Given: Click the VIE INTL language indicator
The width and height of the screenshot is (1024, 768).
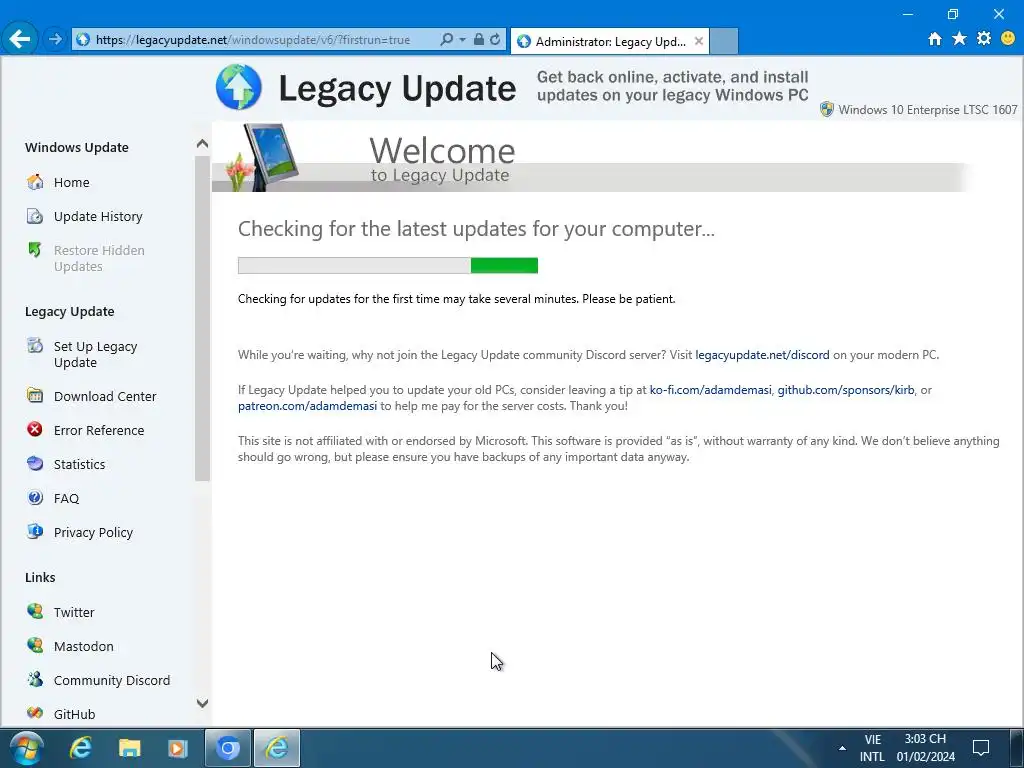Looking at the screenshot, I should tap(872, 748).
